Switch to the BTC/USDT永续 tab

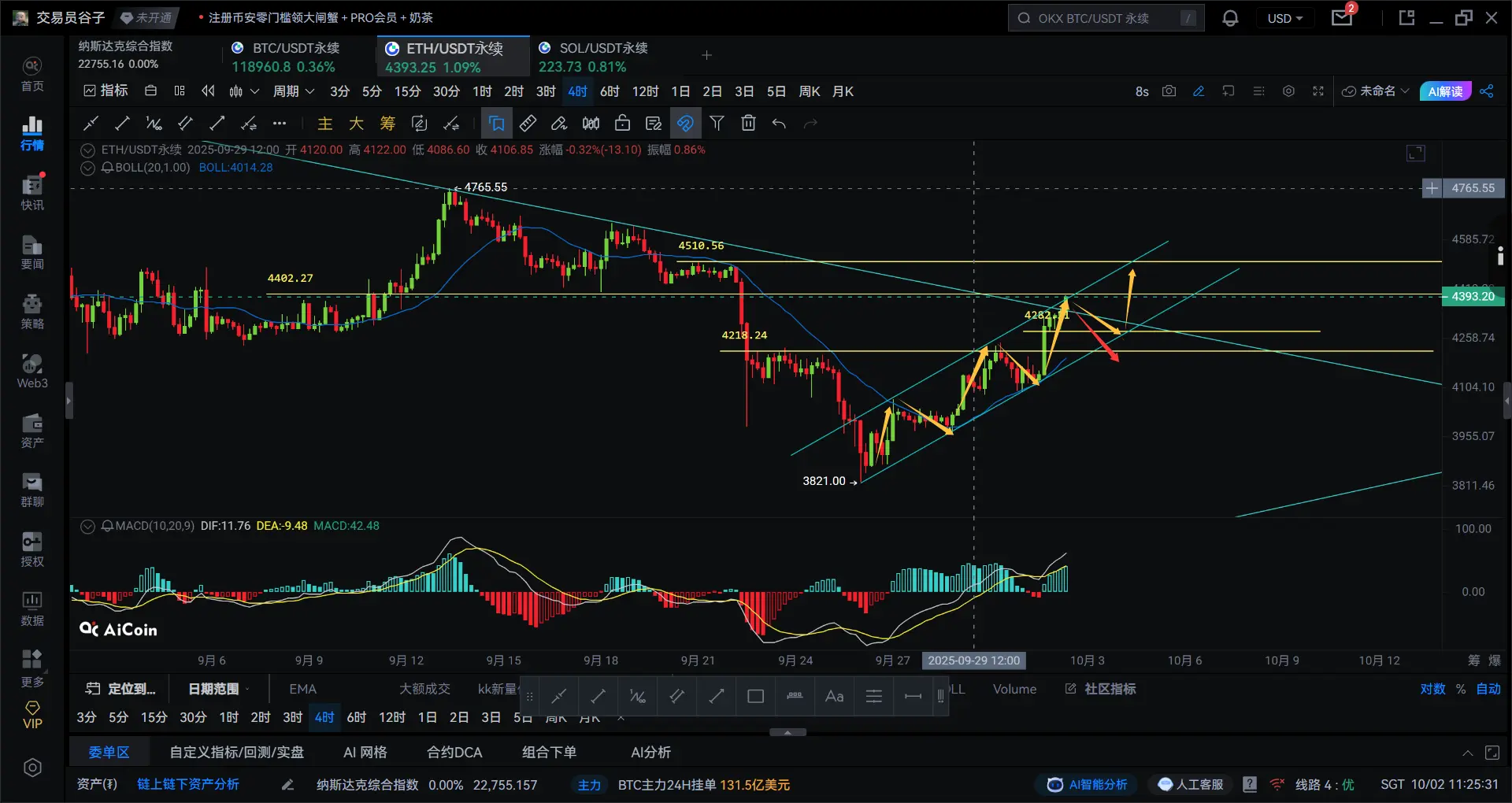pyautogui.click(x=285, y=57)
